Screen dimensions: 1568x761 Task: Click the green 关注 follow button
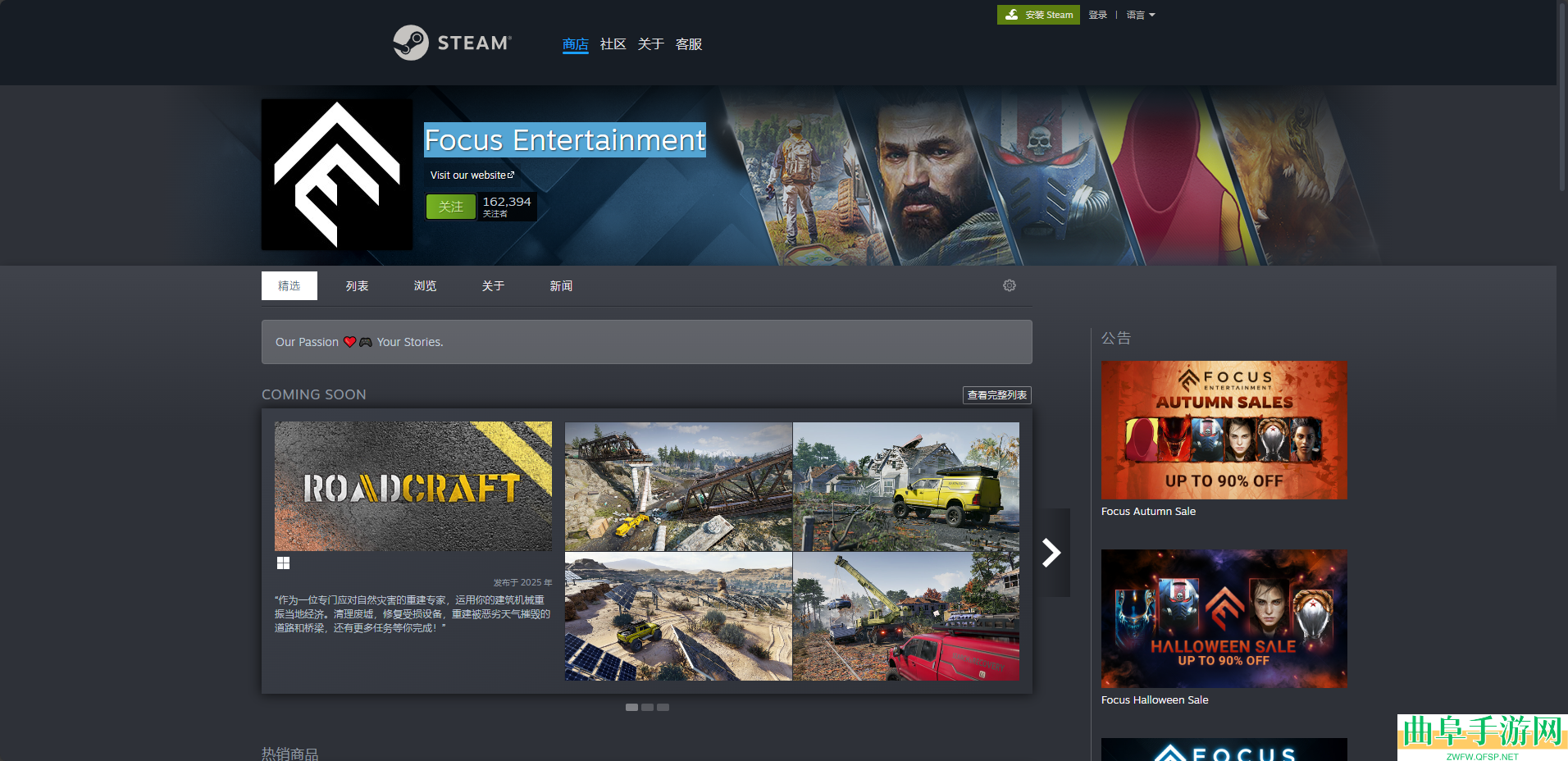pos(451,207)
